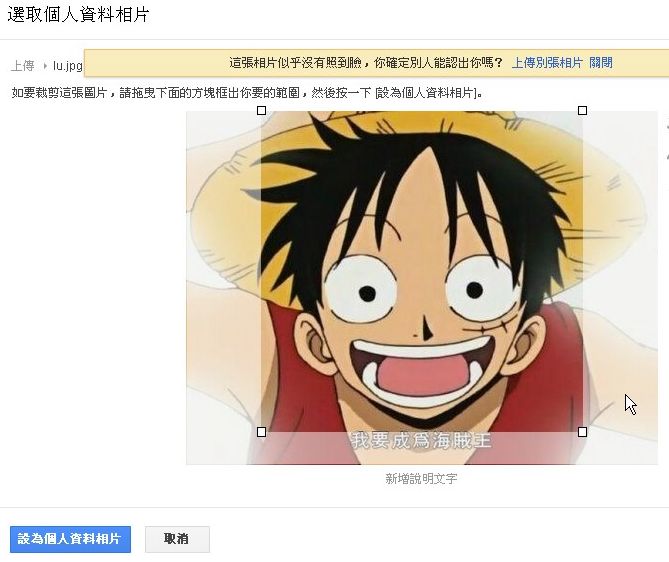
Task: Click the 取消 button
Action: tap(177, 539)
